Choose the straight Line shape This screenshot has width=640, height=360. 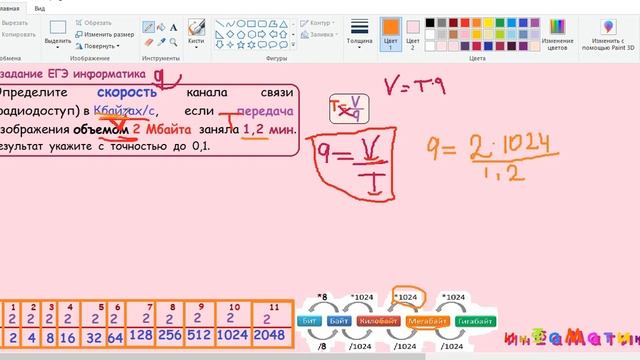pyautogui.click(x=220, y=24)
